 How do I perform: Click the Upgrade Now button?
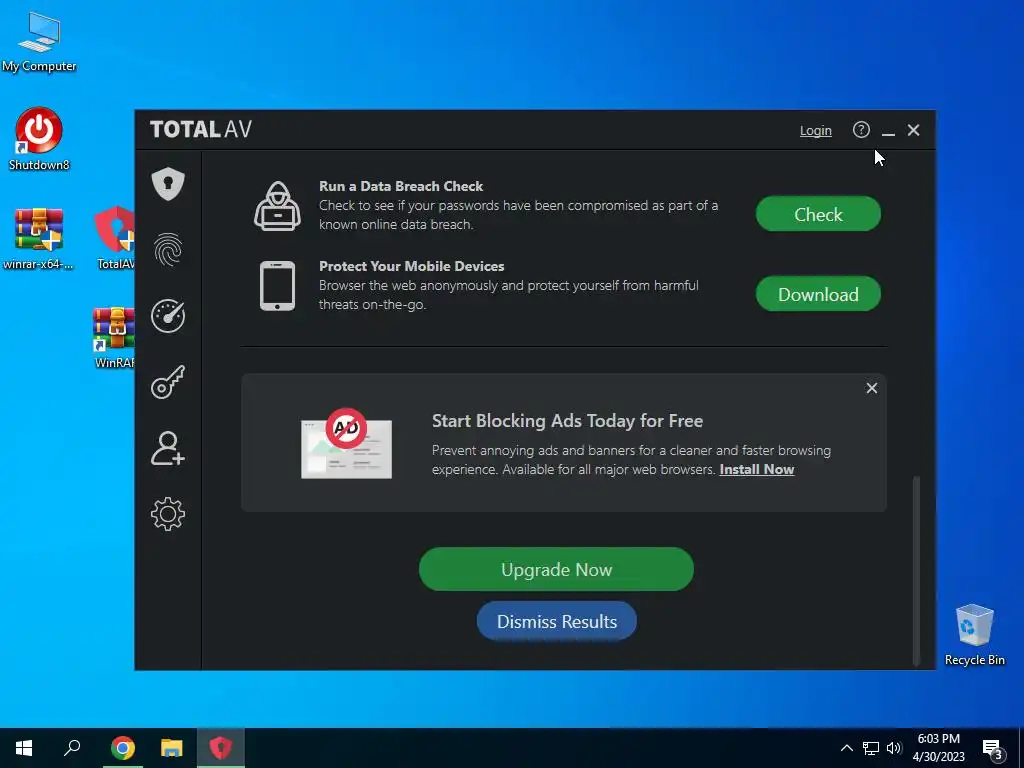coord(556,569)
